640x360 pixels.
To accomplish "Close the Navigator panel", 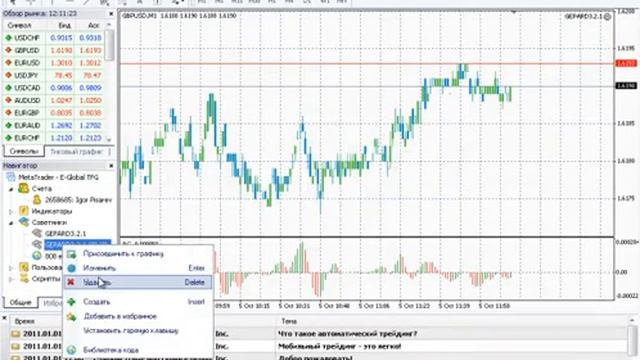I will (x=111, y=166).
